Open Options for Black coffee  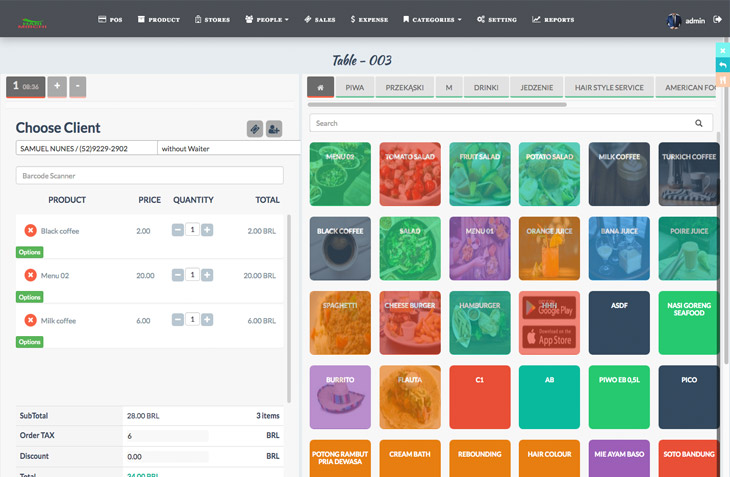pyautogui.click(x=30, y=252)
